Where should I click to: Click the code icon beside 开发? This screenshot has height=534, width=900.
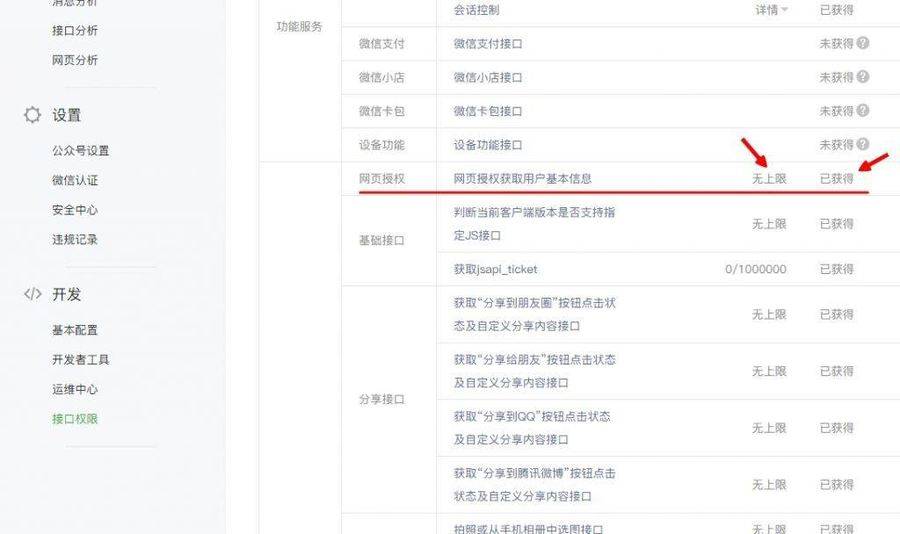click(x=32, y=294)
